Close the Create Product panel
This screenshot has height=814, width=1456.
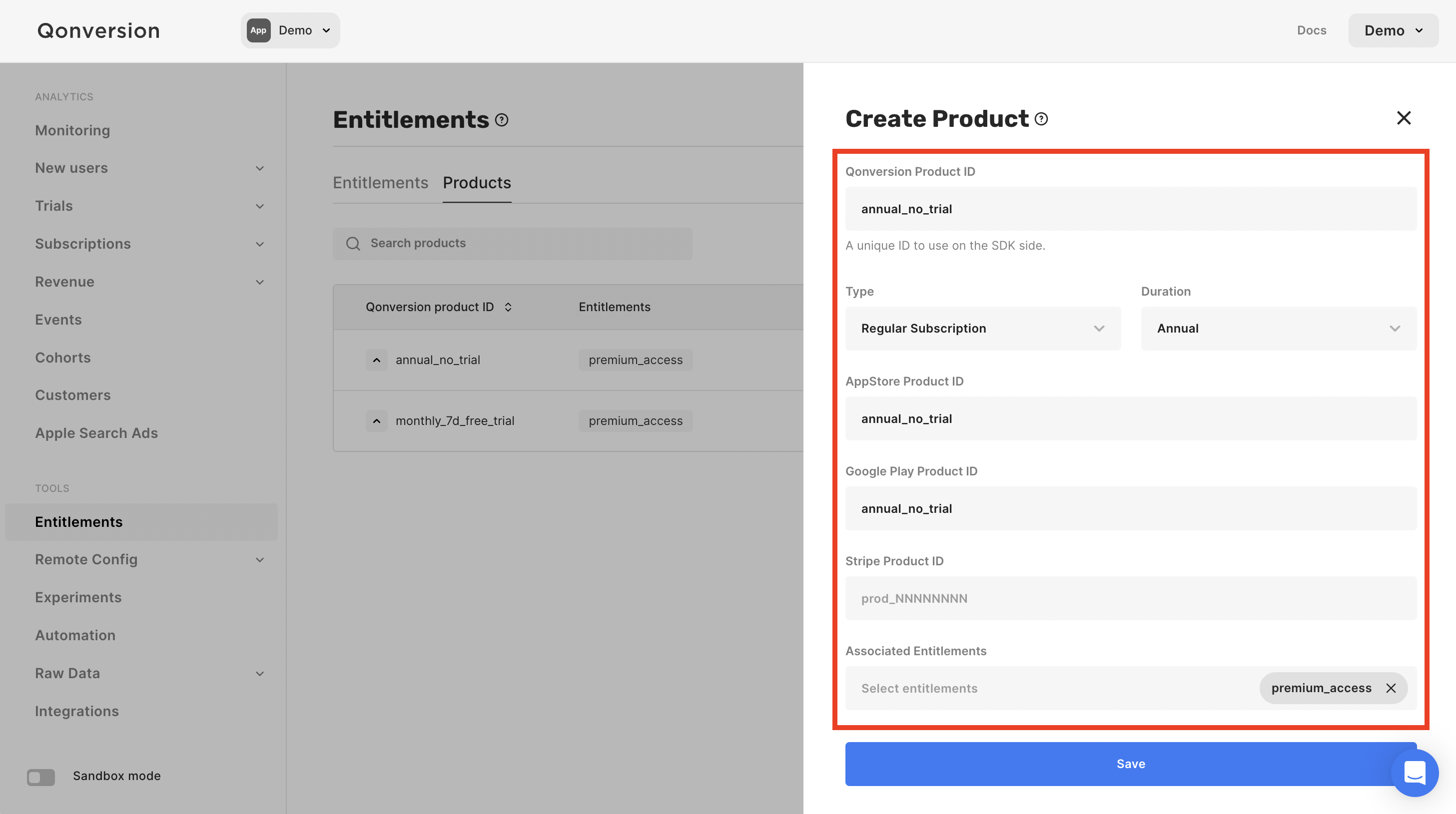[1404, 118]
